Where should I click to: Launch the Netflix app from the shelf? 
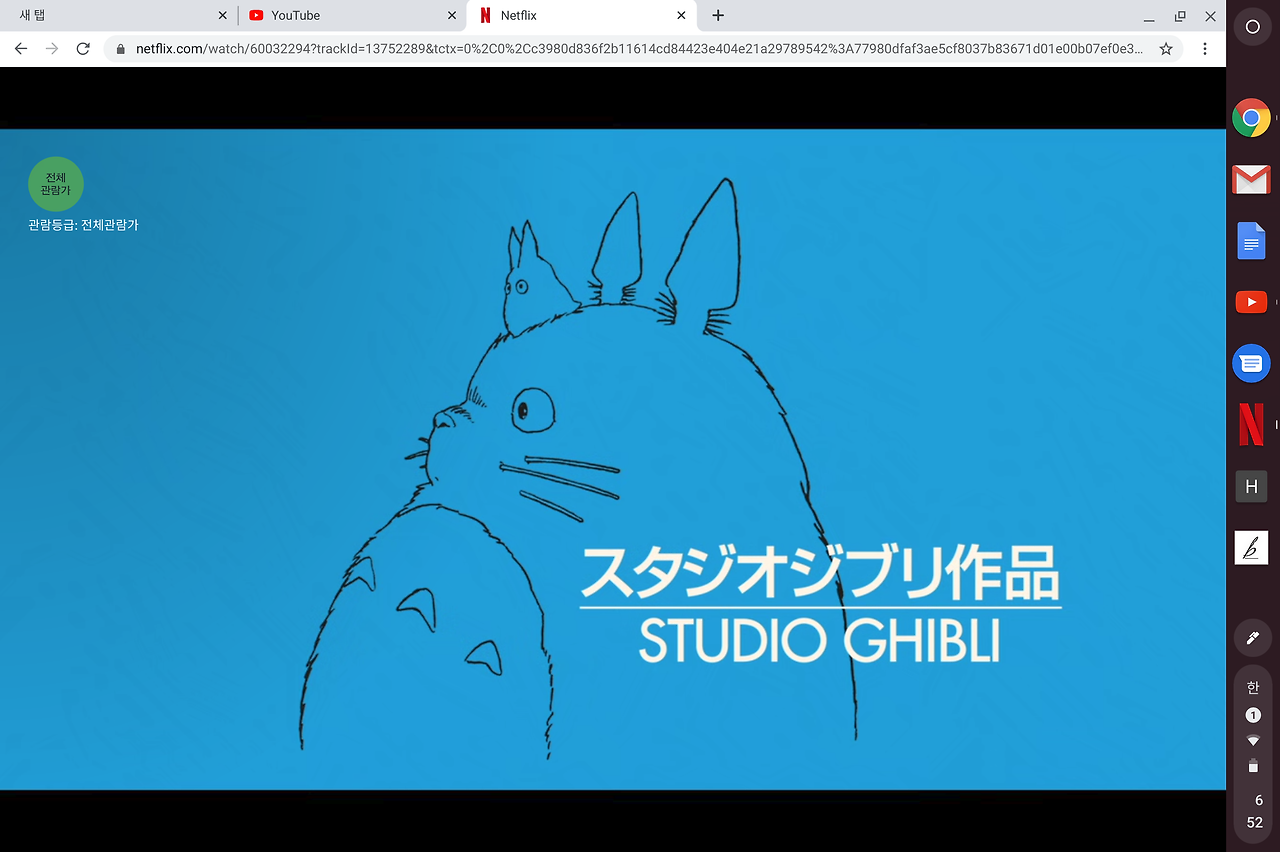[1251, 425]
